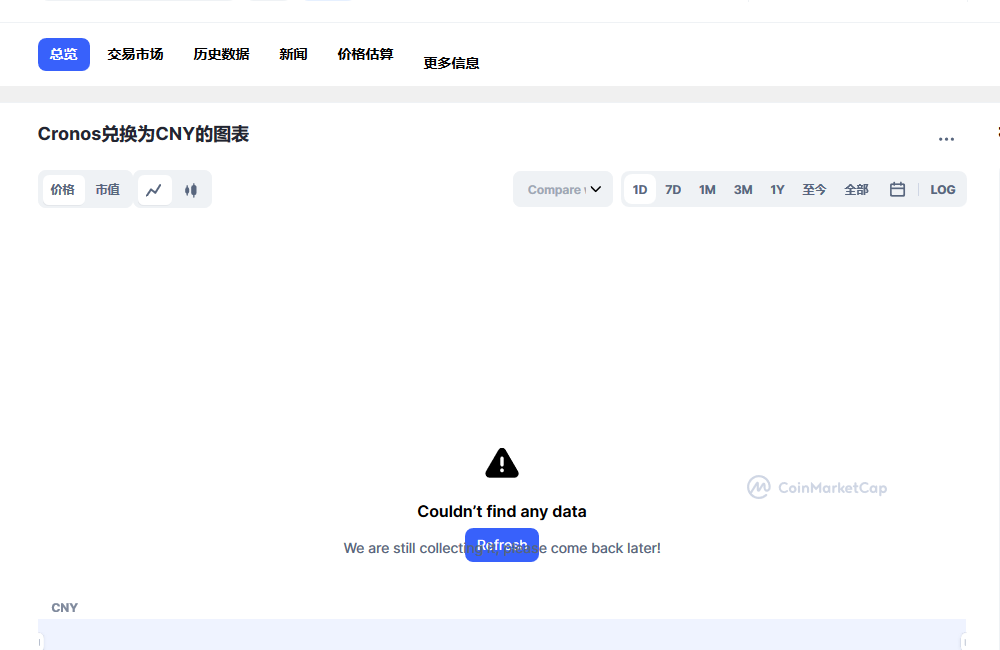Viewport: 1000px width, 650px height.
Task: Open the 总览 overview tab
Action: [x=64, y=54]
